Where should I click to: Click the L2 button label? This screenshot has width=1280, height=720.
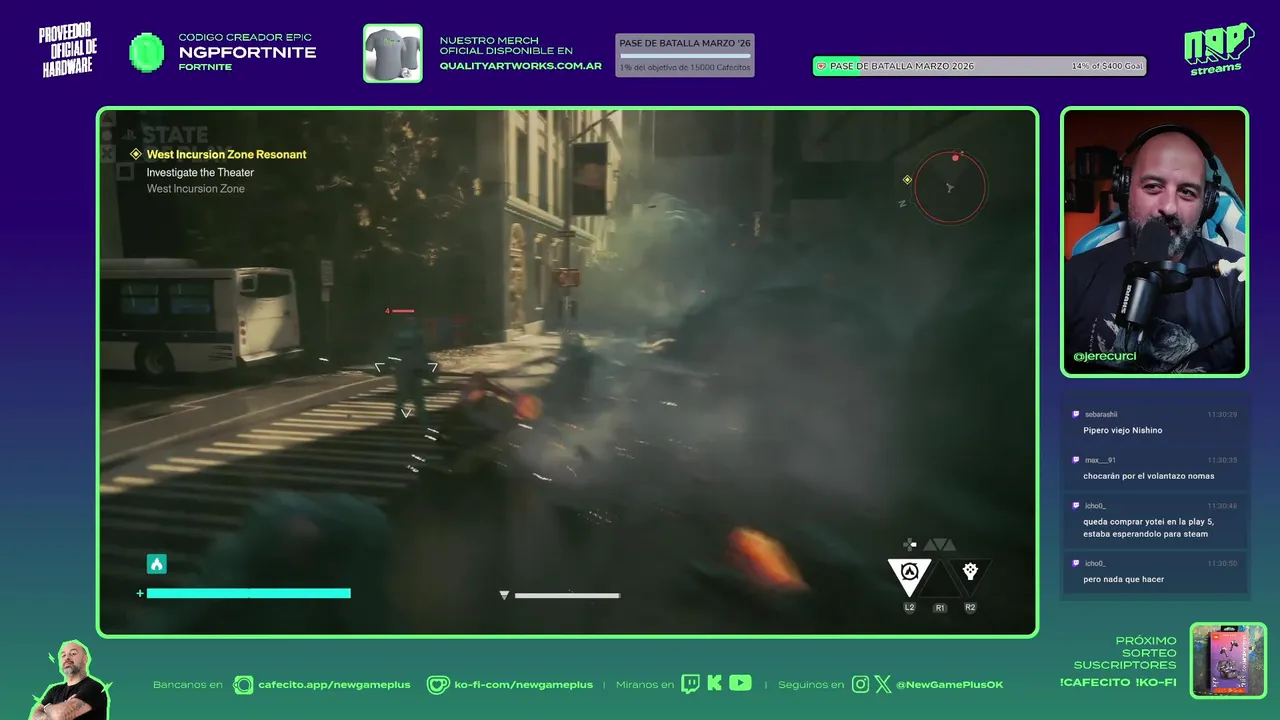tap(909, 607)
